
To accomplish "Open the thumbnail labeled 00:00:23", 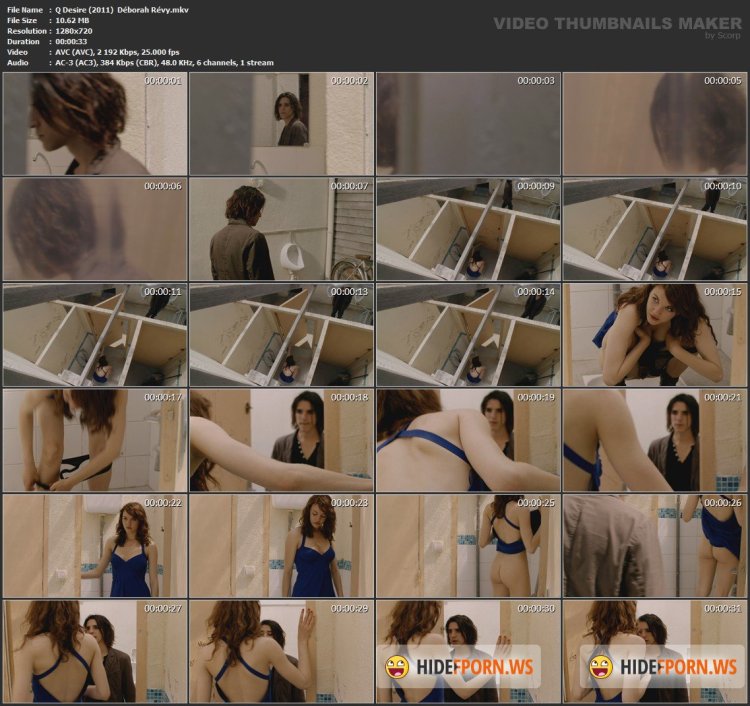I will click(x=281, y=546).
